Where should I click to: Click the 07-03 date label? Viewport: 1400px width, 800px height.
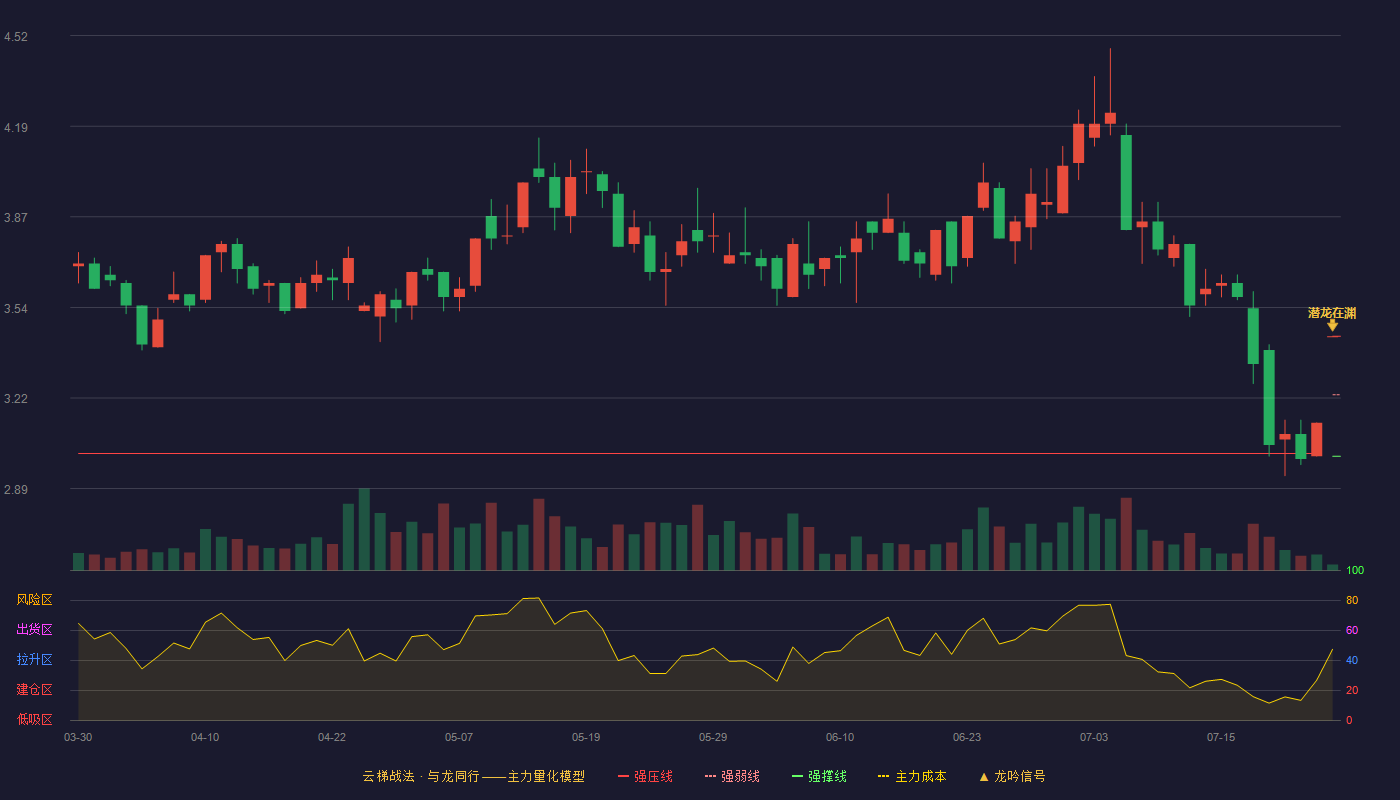pyautogui.click(x=1094, y=737)
